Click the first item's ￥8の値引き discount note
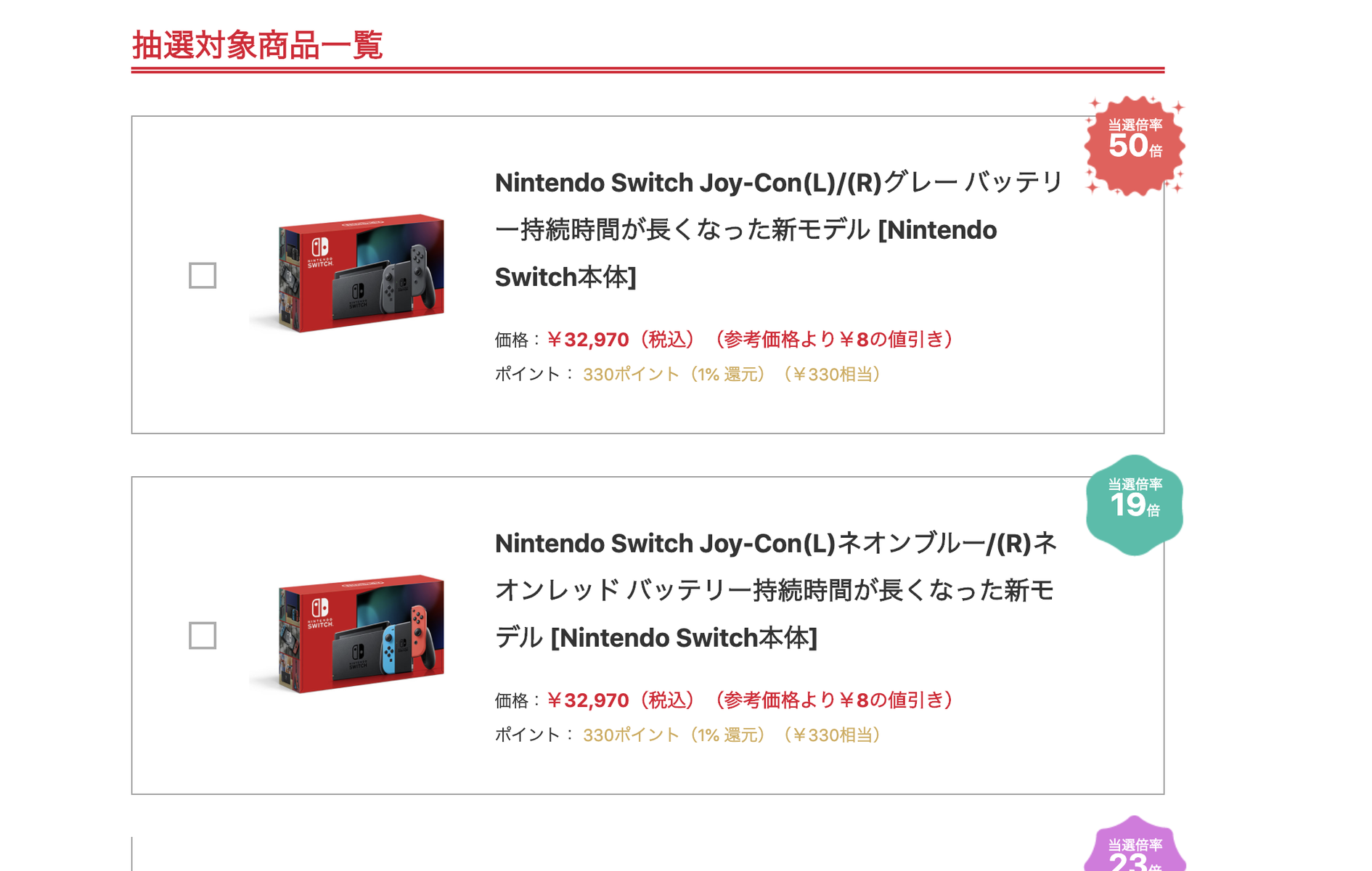 tap(834, 340)
